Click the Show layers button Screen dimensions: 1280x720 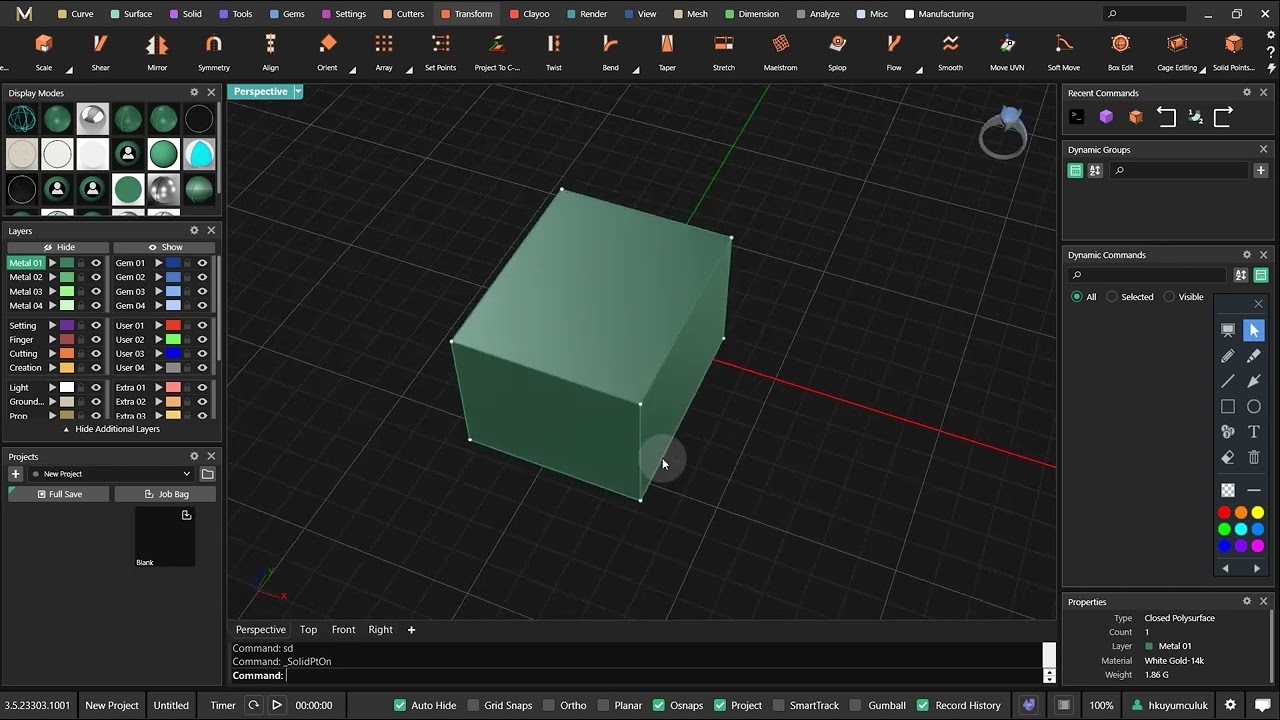point(165,247)
